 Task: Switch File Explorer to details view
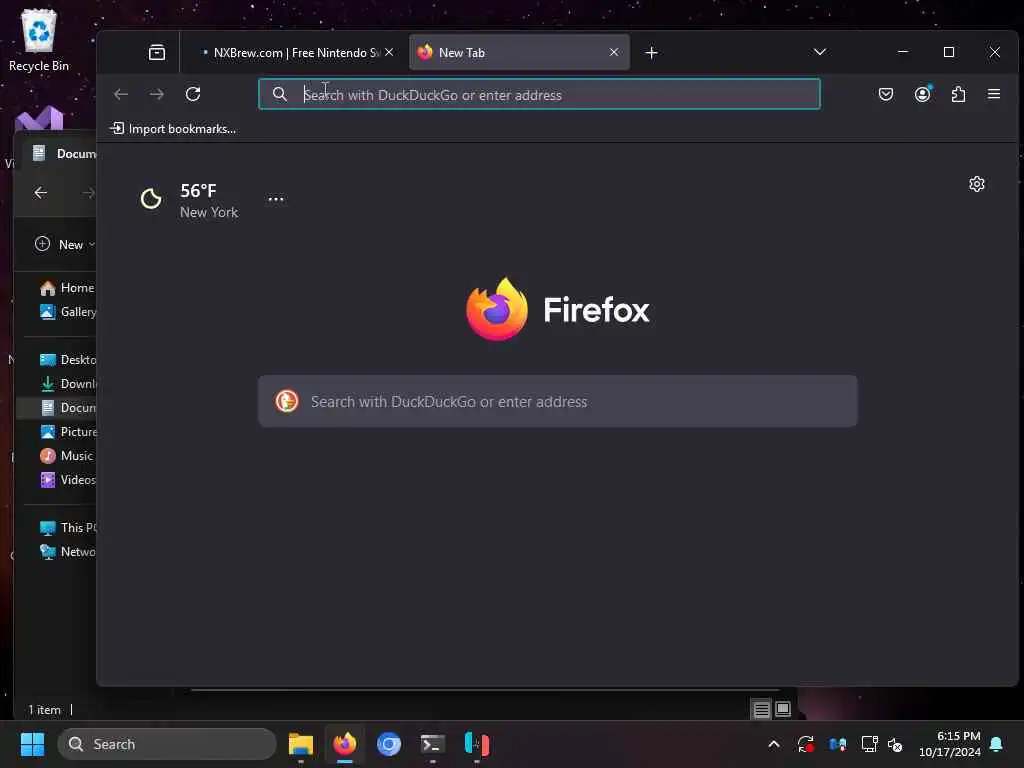click(761, 709)
